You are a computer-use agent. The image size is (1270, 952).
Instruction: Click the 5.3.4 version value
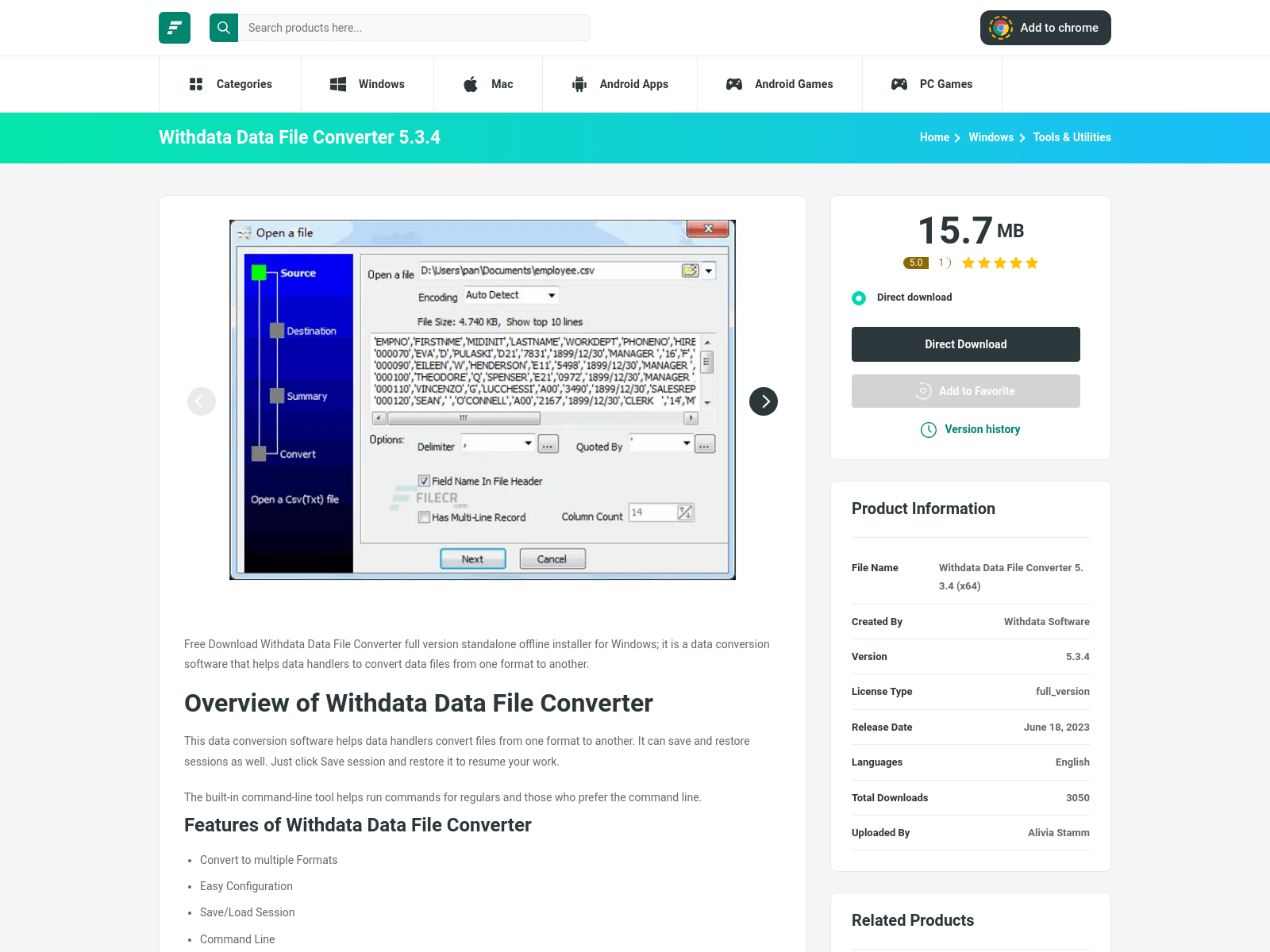coord(1077,657)
